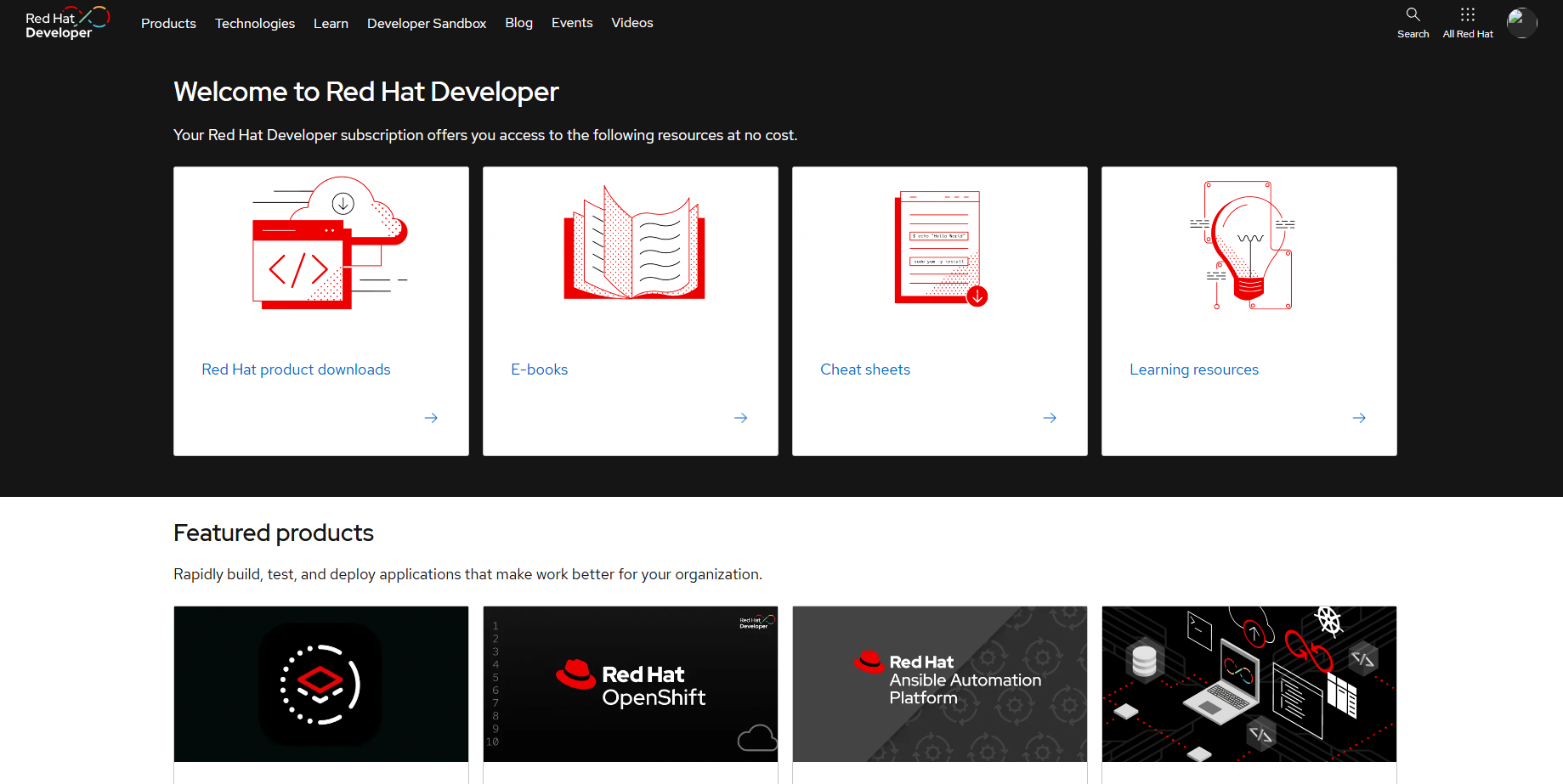Click the product downloads cloud illustration
This screenshot has height=784, width=1563.
click(x=330, y=243)
